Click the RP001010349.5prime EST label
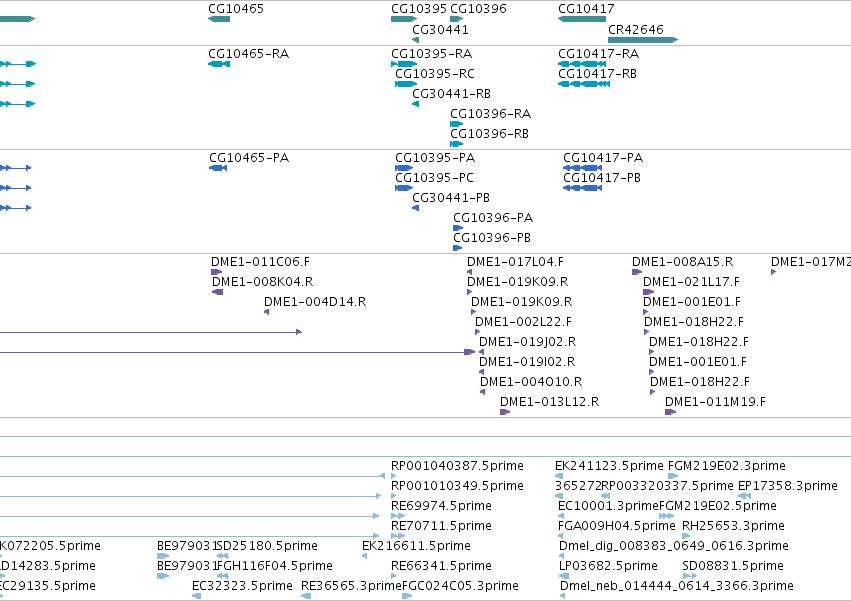Image resolution: width=851 pixels, height=601 pixels. click(458, 486)
